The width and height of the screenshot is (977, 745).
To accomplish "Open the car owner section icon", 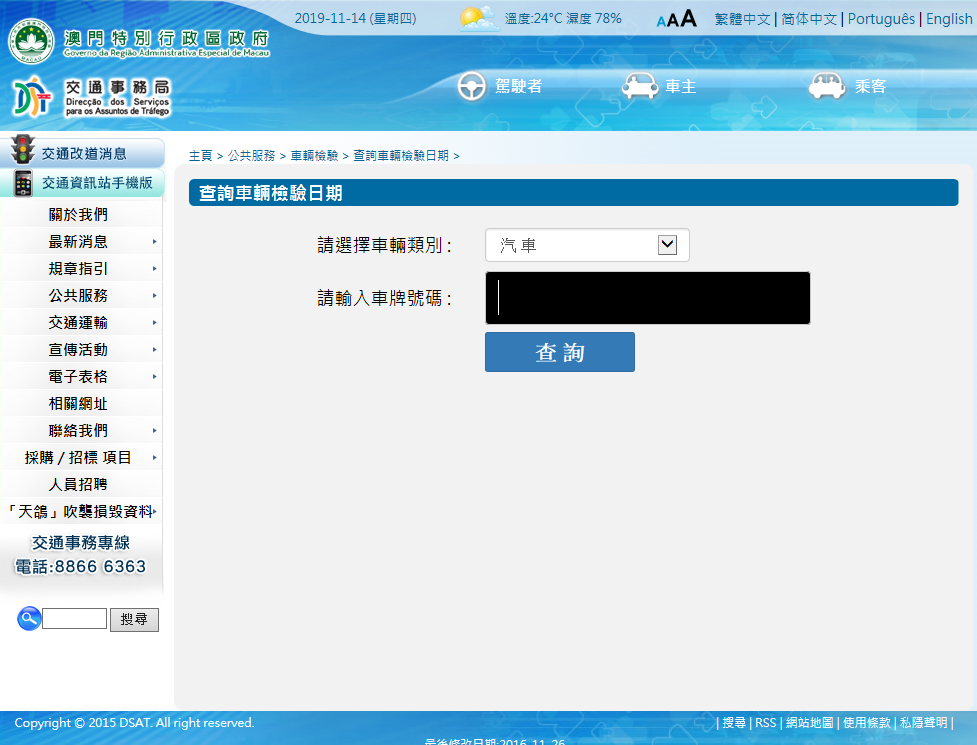I will click(639, 87).
